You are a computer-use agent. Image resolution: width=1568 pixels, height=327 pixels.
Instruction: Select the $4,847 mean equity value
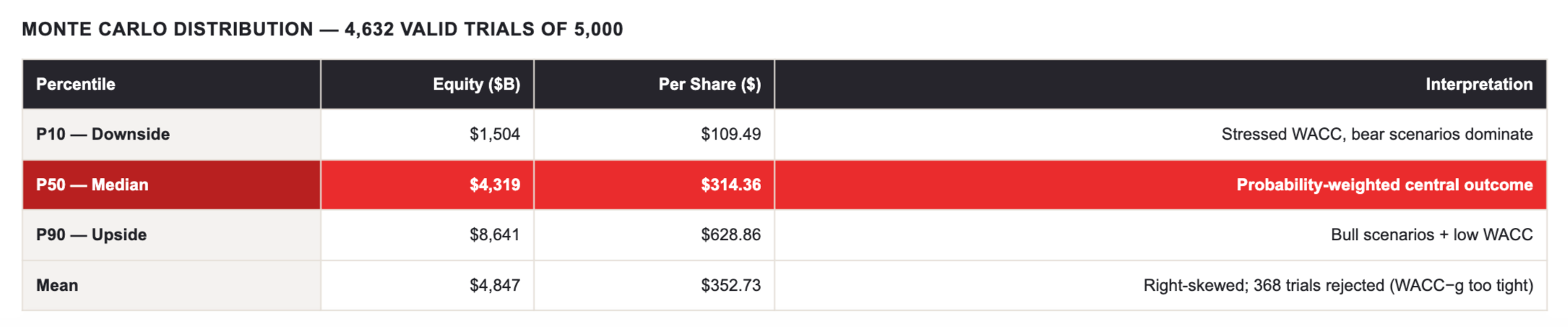[x=494, y=286]
